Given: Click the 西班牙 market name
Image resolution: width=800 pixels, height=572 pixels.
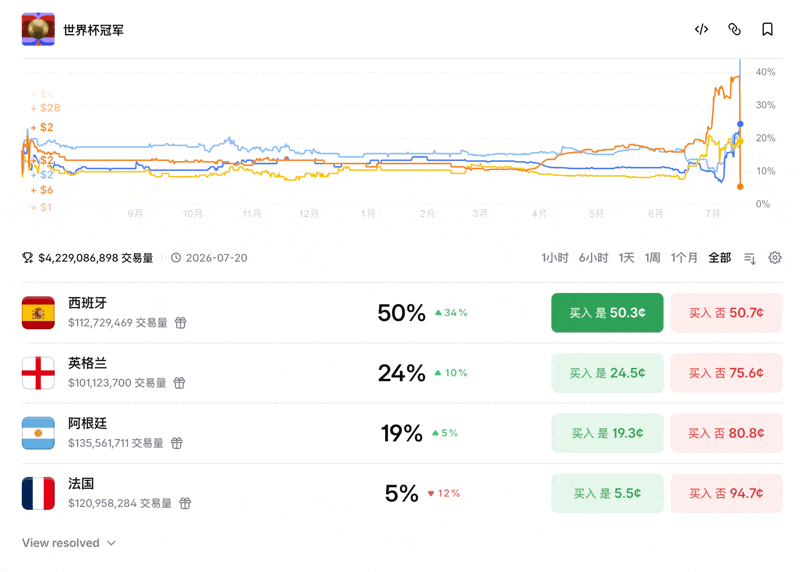Looking at the screenshot, I should point(87,303).
